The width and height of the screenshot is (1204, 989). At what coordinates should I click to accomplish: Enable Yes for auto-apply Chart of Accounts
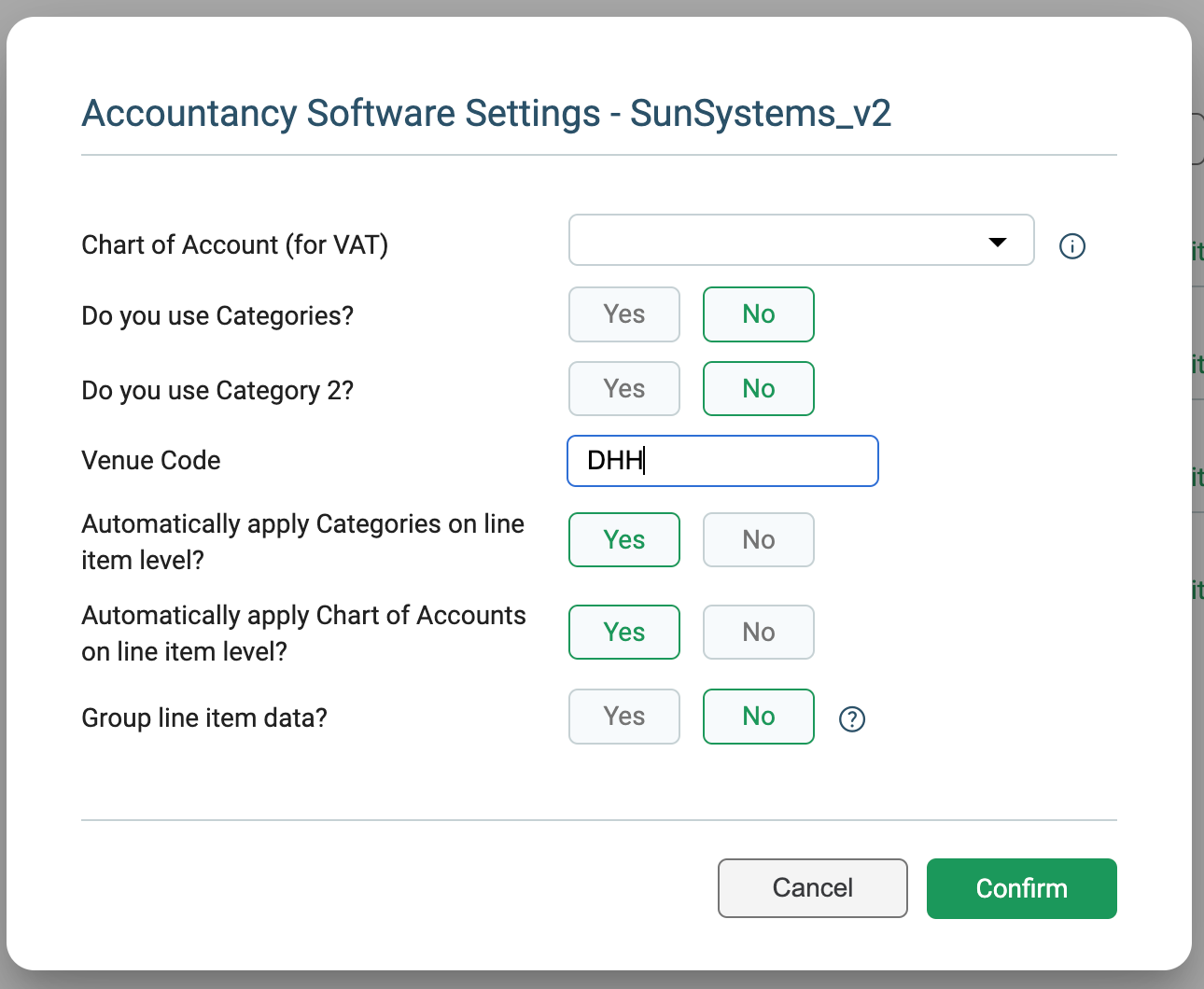(624, 633)
